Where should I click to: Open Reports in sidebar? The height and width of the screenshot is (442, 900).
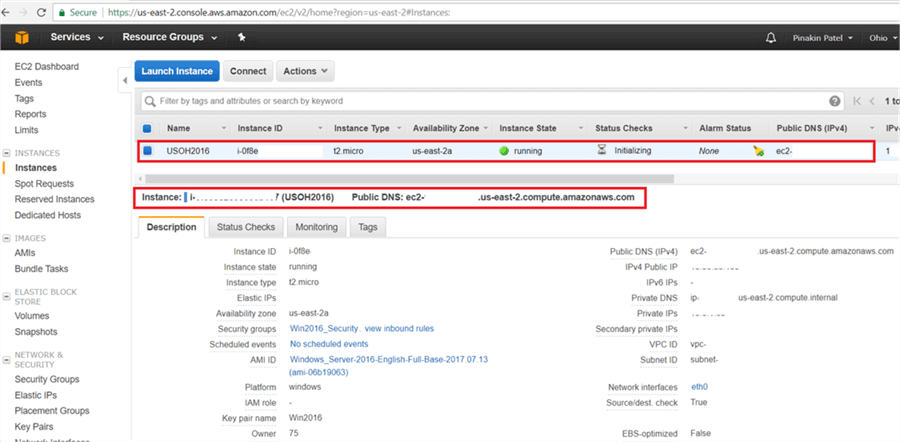pos(30,114)
